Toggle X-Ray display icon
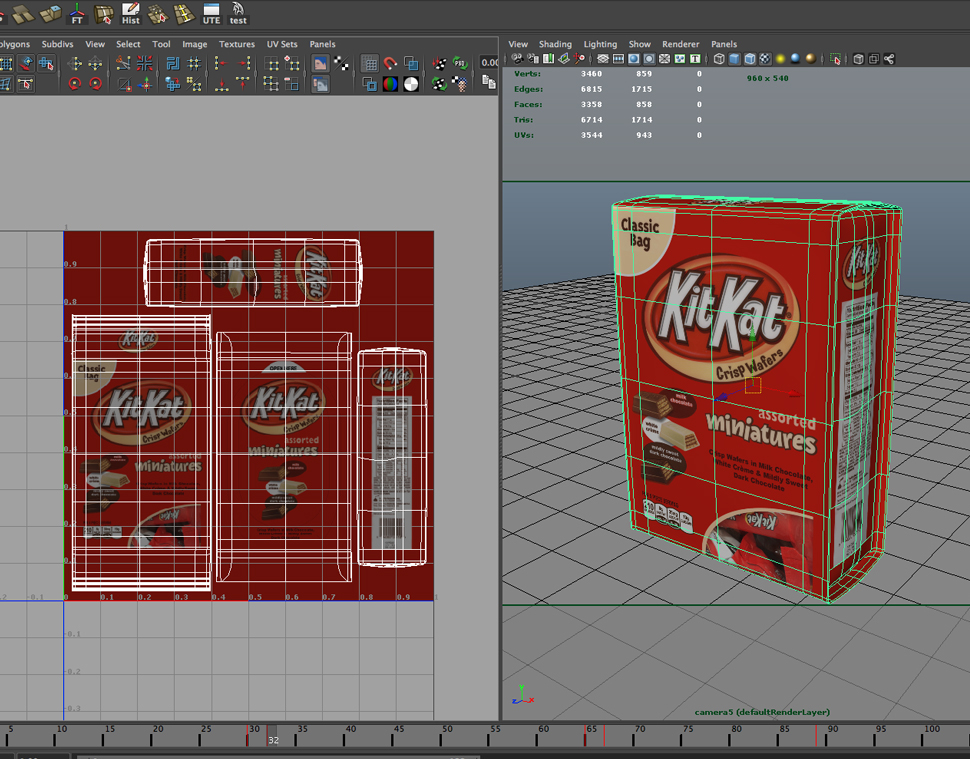 click(858, 59)
